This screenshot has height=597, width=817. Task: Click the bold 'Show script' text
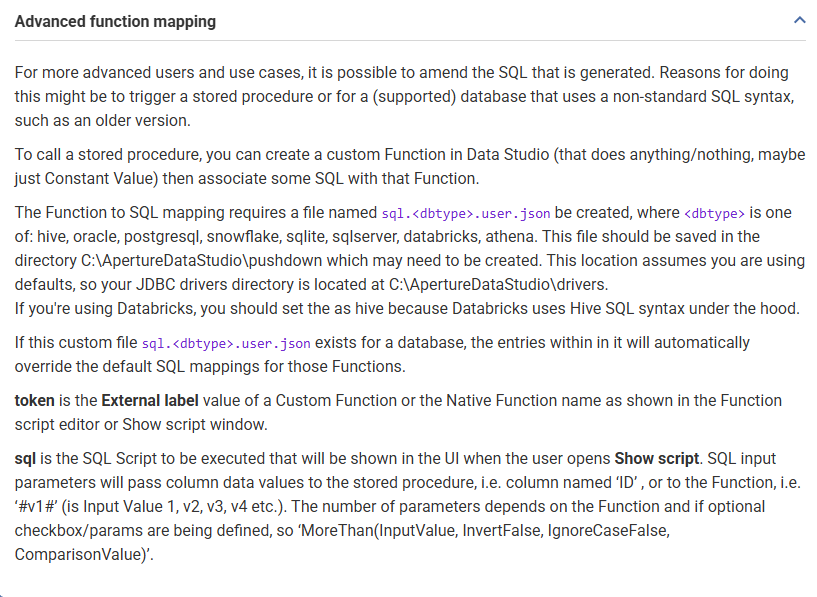click(657, 459)
